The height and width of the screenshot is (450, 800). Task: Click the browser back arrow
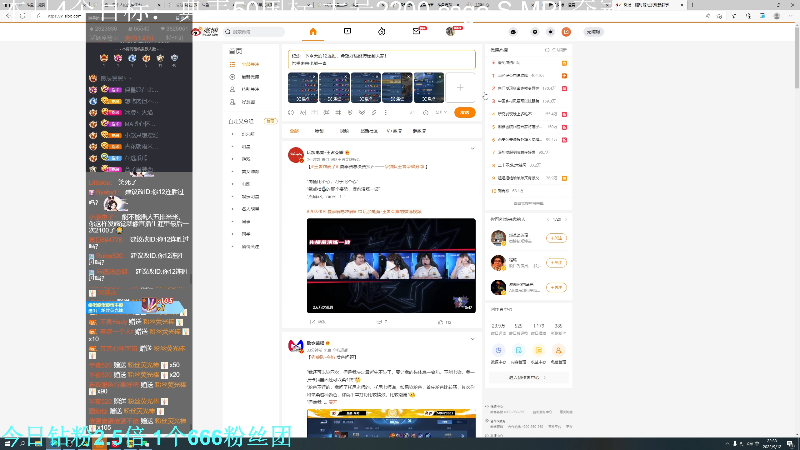point(8,16)
